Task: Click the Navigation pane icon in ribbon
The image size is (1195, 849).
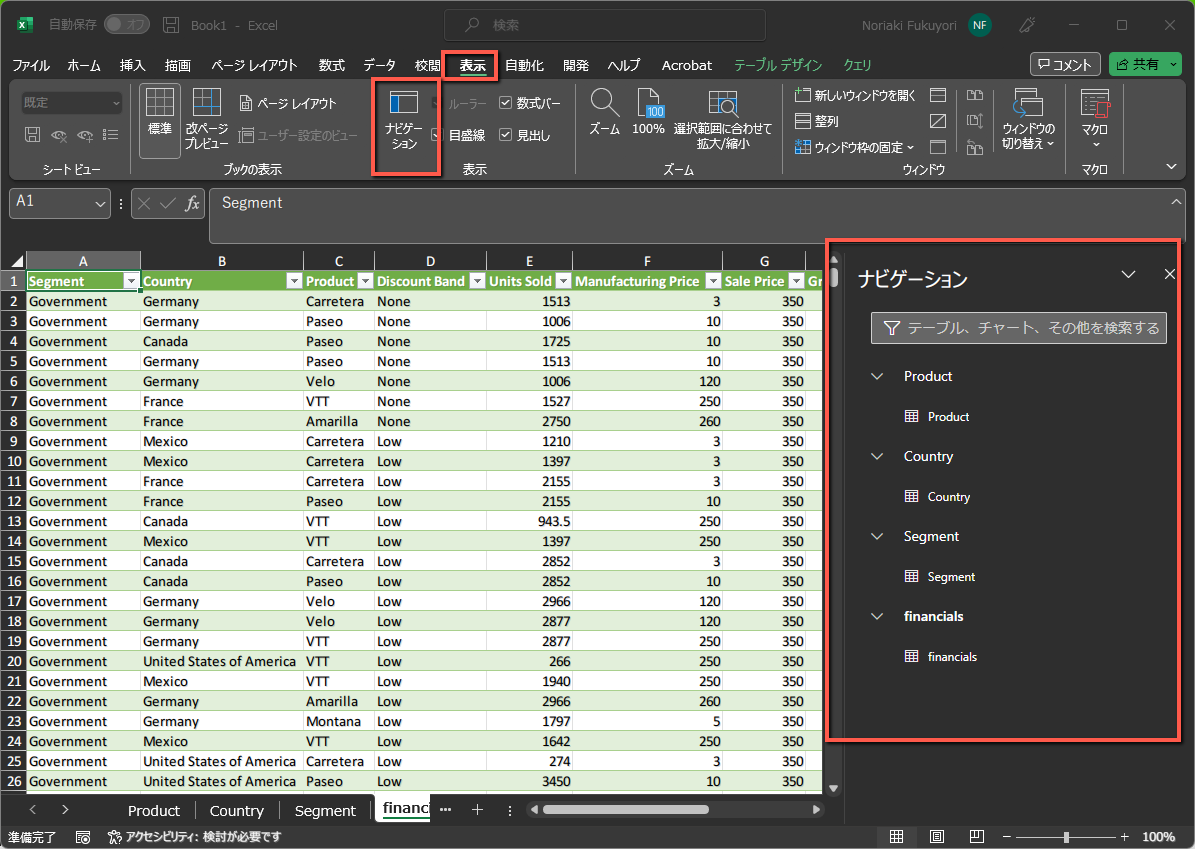Action: point(404,102)
